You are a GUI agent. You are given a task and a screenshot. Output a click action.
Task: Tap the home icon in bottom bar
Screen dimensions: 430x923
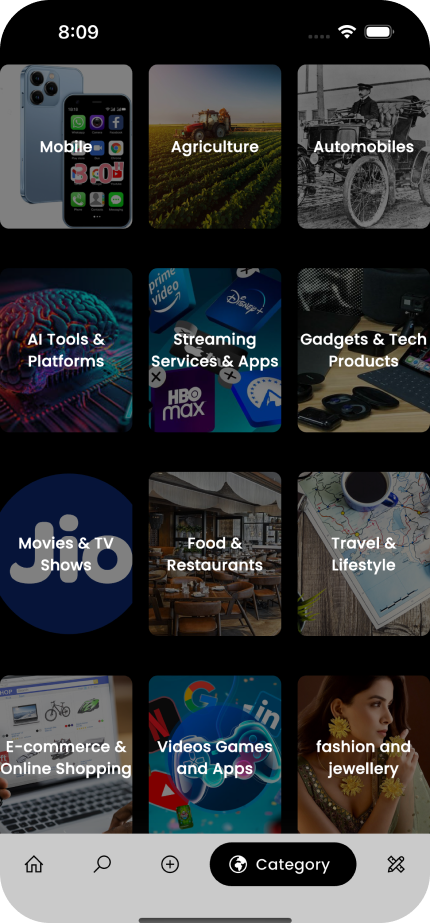tap(34, 864)
